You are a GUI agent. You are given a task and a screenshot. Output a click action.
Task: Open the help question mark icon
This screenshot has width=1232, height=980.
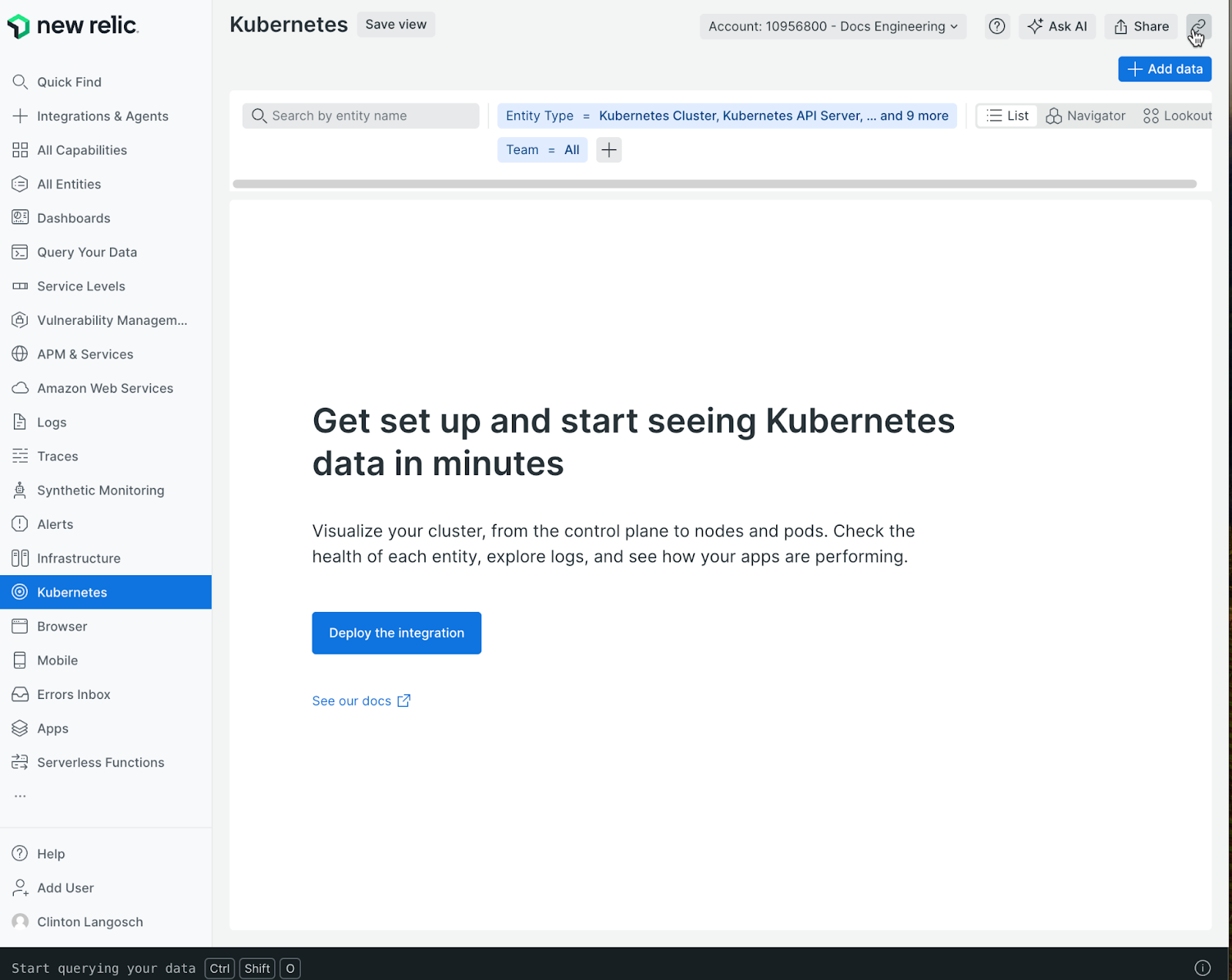pyautogui.click(x=996, y=25)
